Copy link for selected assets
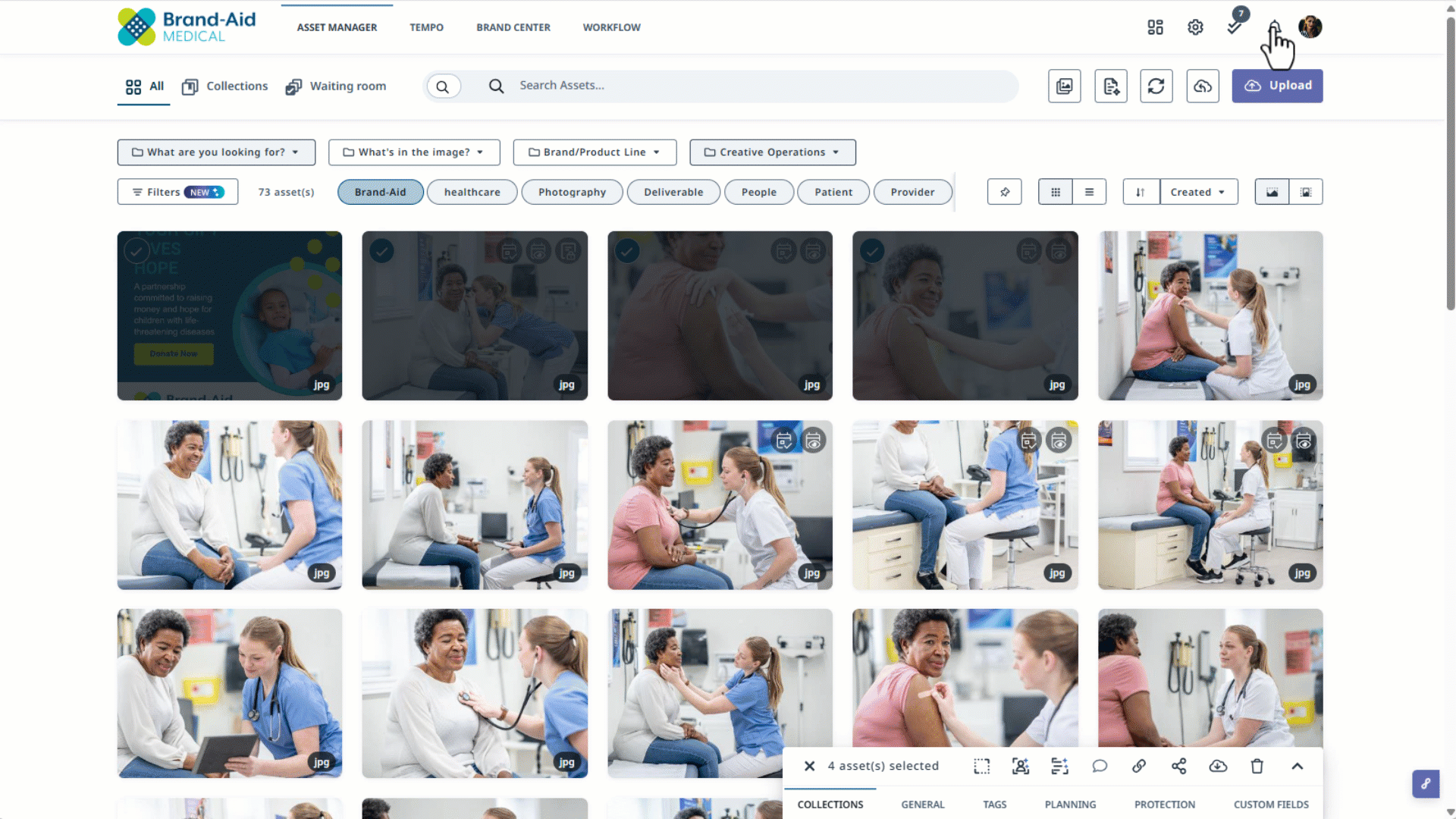 coord(1139,766)
